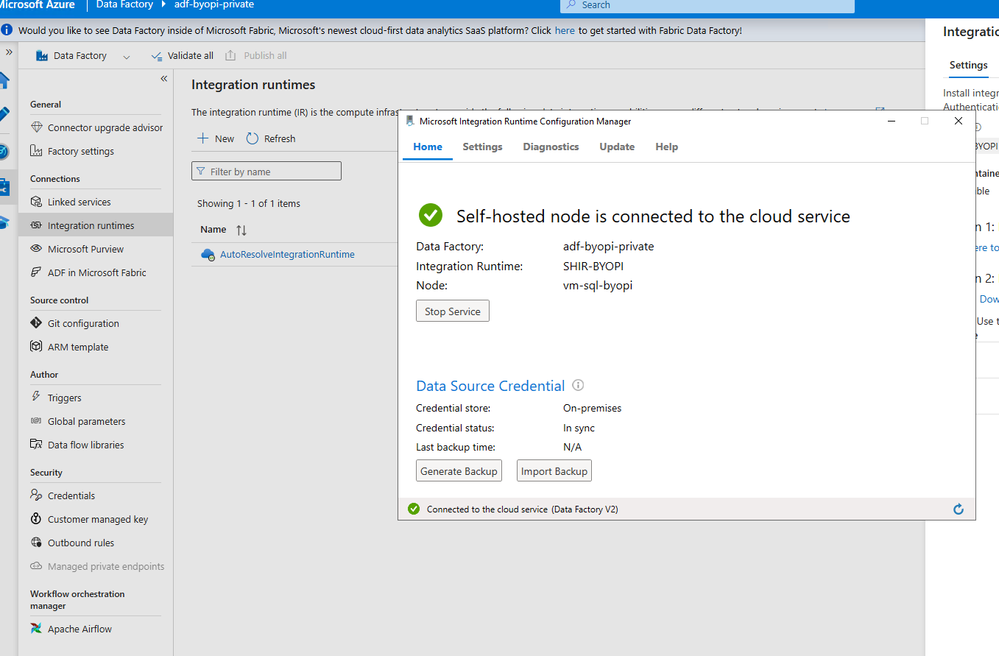Click the AutoResolveIntegrationRuntime cloud icon

[x=208, y=255]
